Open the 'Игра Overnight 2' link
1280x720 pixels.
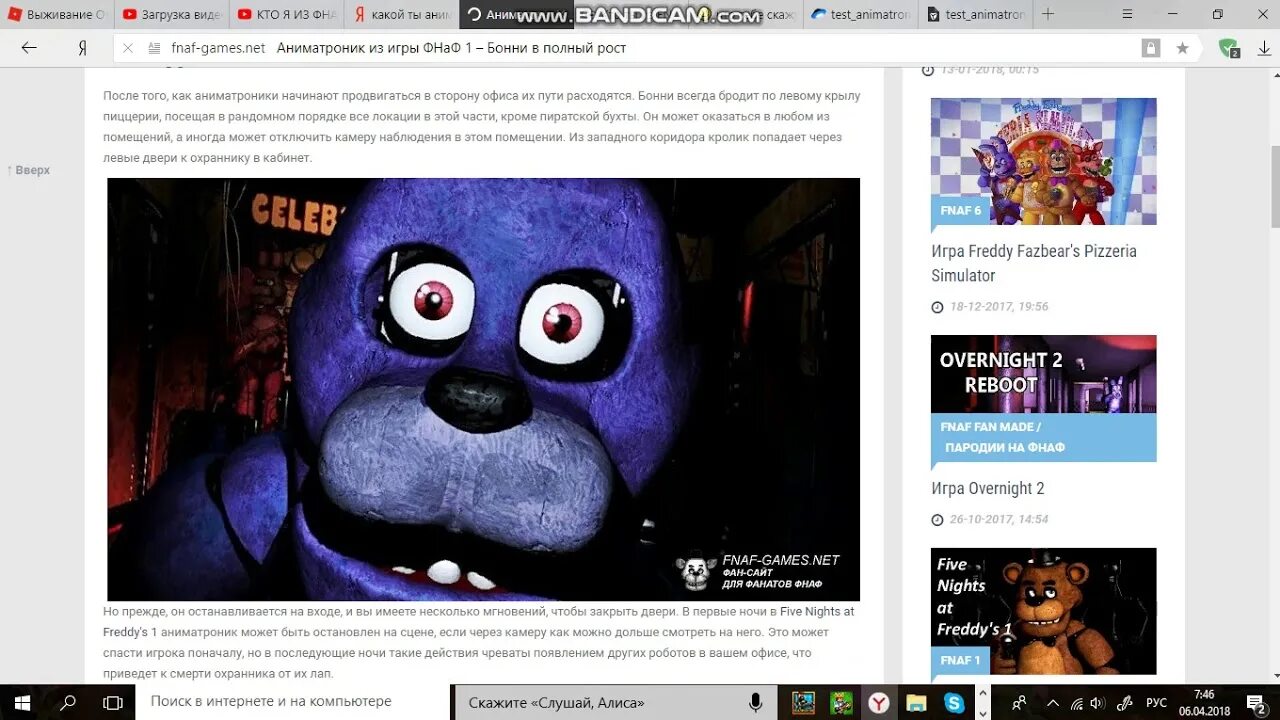(988, 488)
